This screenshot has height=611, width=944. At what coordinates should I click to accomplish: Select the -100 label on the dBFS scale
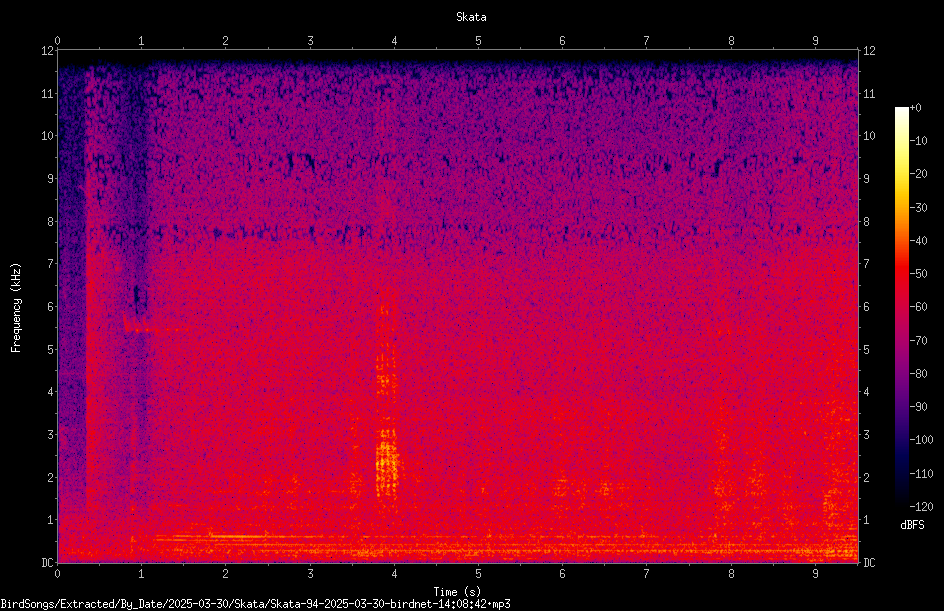(921, 440)
